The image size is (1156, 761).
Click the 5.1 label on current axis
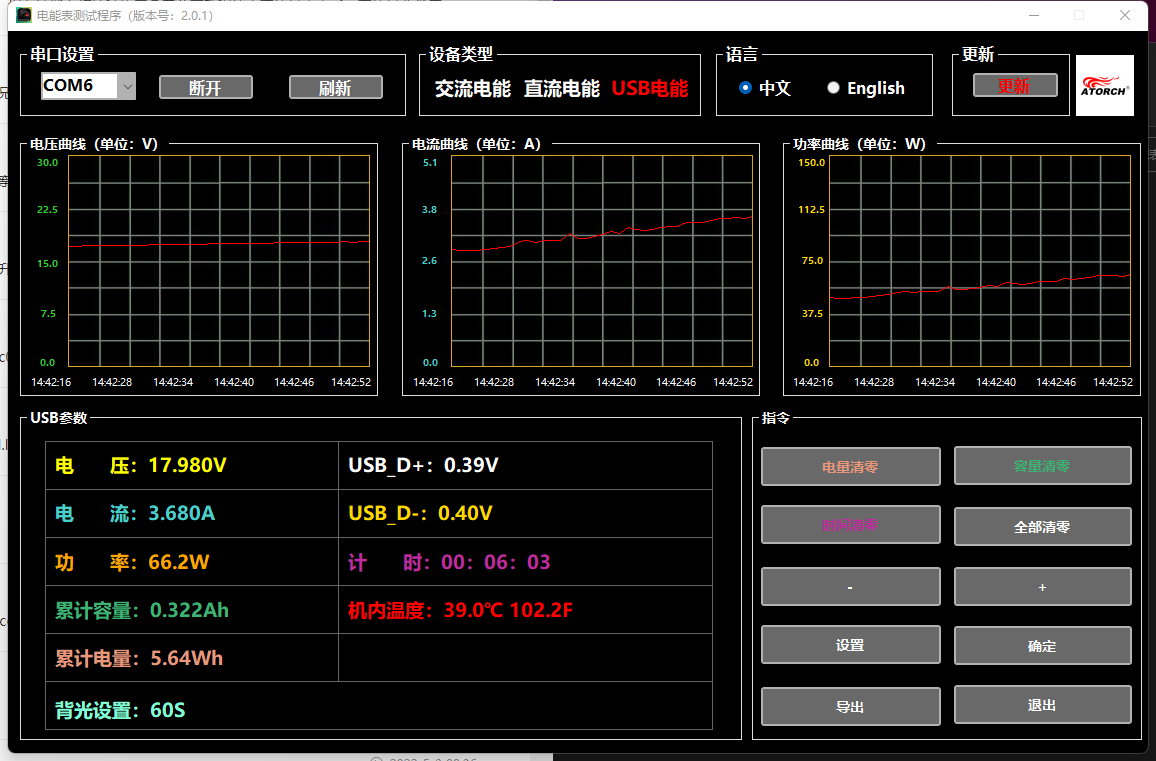[x=430, y=162]
